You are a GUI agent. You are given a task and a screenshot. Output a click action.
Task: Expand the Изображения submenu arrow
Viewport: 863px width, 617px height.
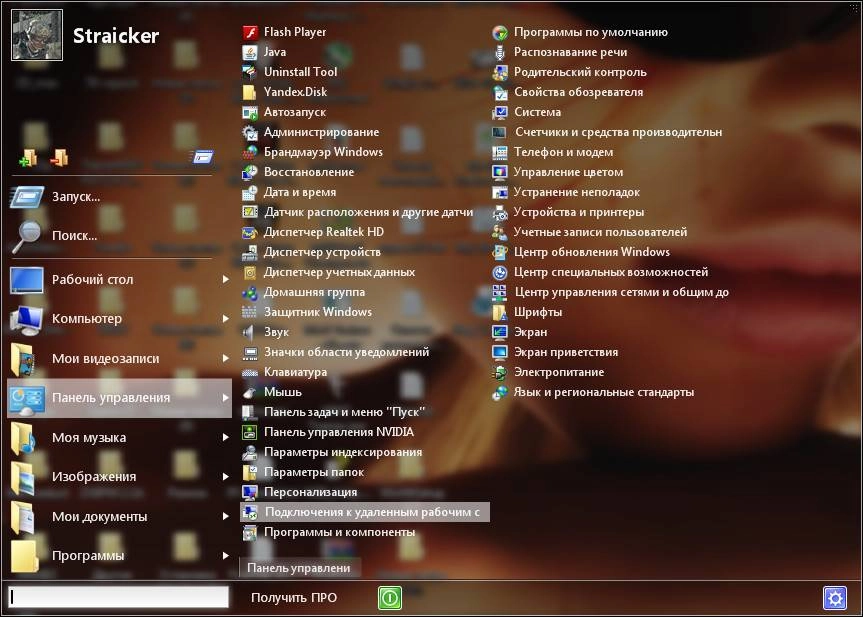225,477
